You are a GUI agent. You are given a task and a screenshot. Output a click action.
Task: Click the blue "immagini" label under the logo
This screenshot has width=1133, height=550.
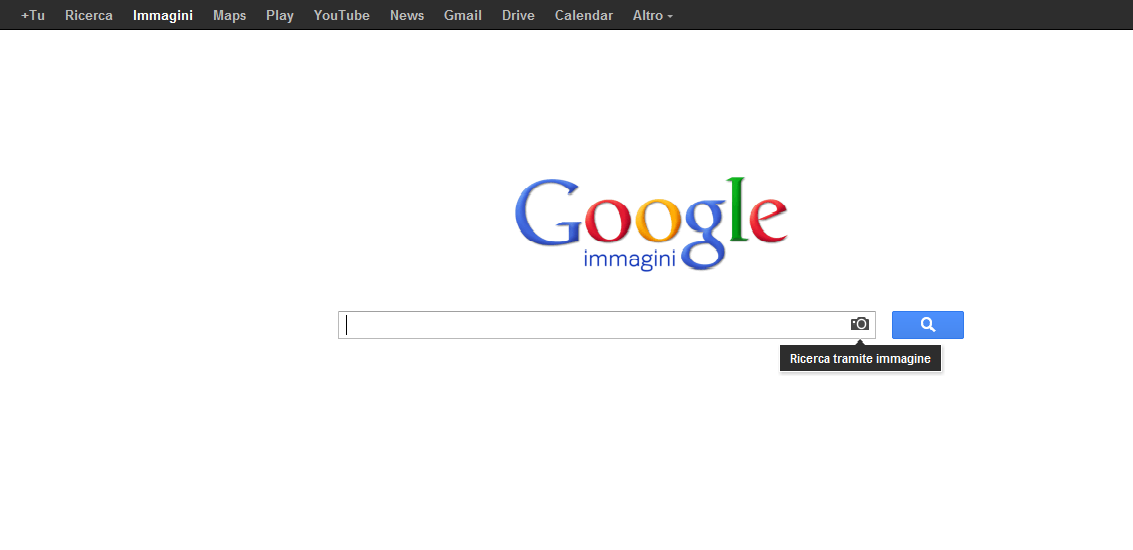[x=629, y=259]
